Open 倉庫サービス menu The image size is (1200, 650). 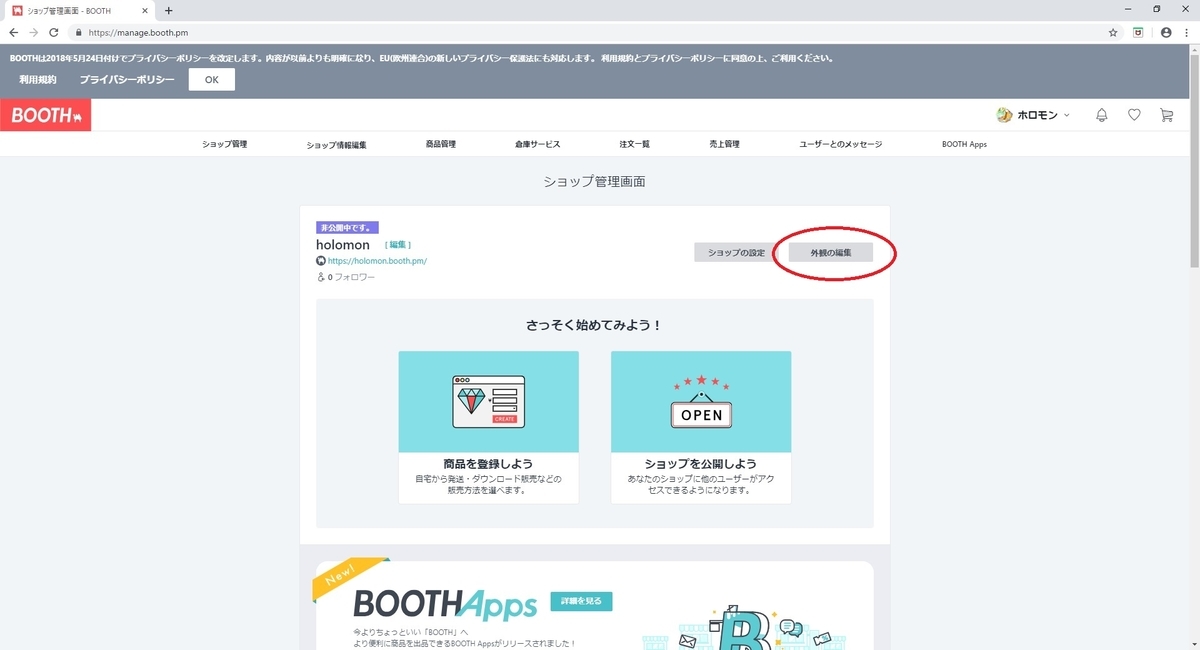(538, 144)
